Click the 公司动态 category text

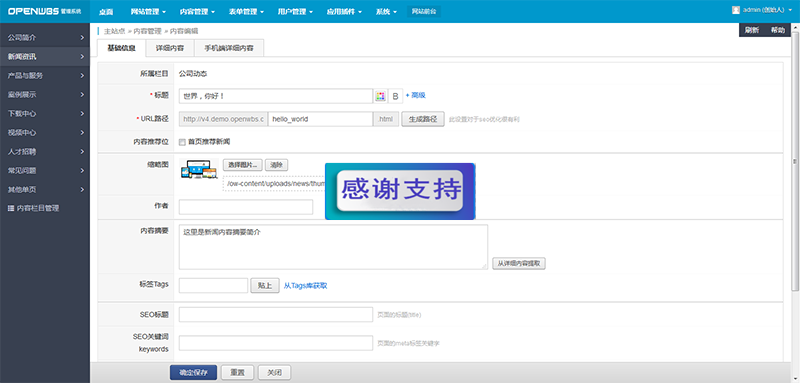(193, 73)
